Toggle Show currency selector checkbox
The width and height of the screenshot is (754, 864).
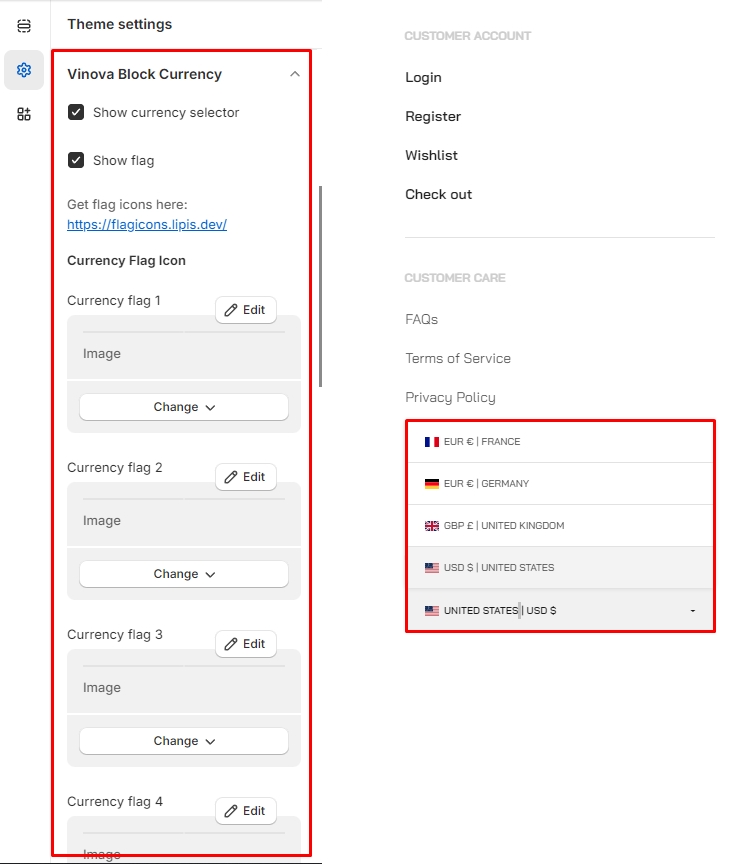[76, 112]
